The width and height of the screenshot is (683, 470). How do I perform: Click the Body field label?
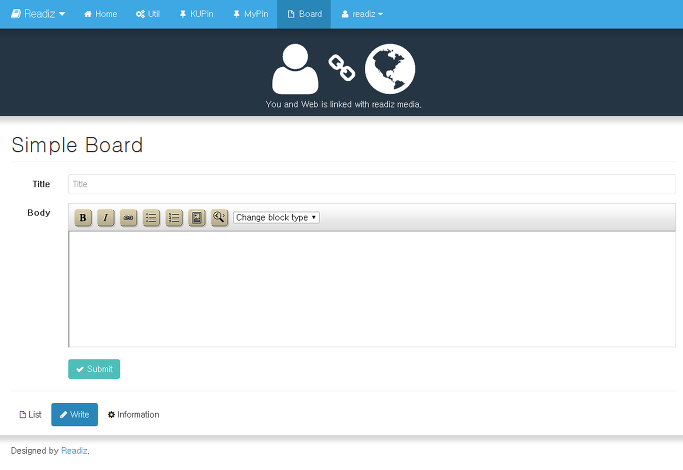39,213
